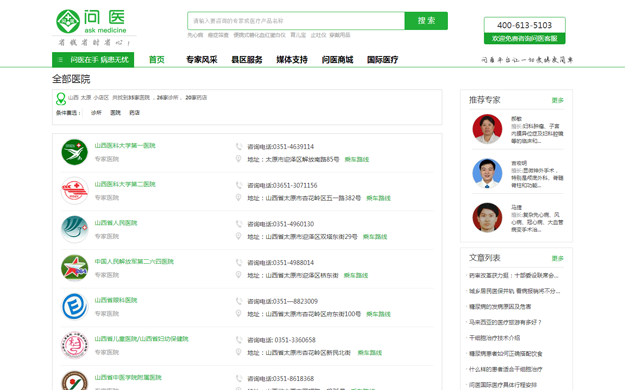The width and height of the screenshot is (625, 390).
Task: Open 中国人民解放军第二六四医院 name link
Action: point(134,262)
